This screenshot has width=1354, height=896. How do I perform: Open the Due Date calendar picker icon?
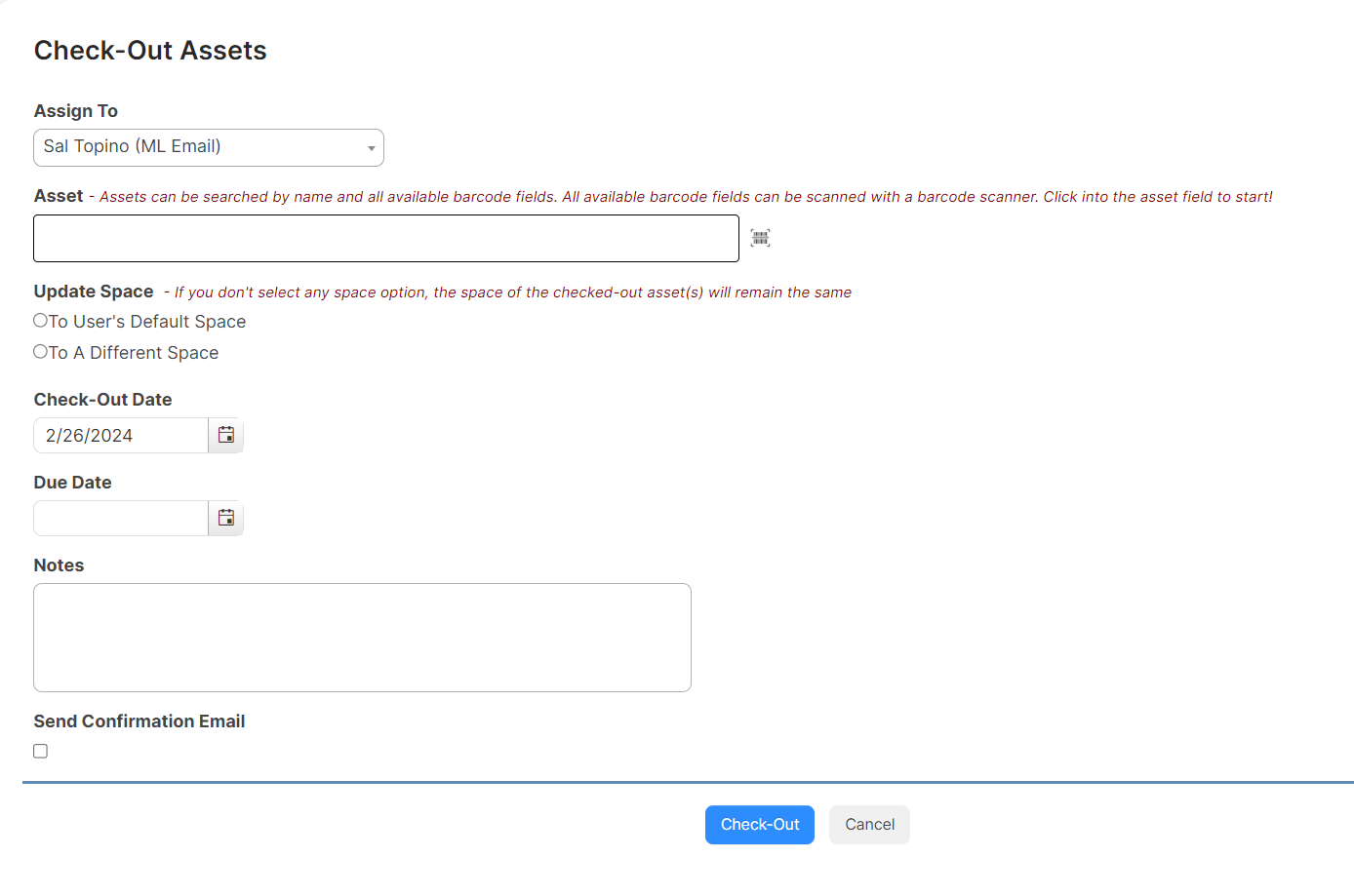[x=226, y=518]
